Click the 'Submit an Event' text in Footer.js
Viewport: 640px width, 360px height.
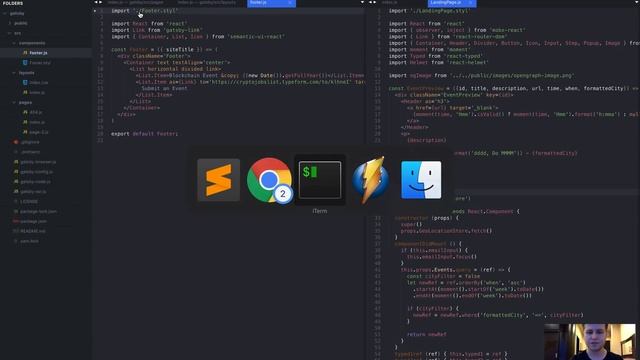164,89
